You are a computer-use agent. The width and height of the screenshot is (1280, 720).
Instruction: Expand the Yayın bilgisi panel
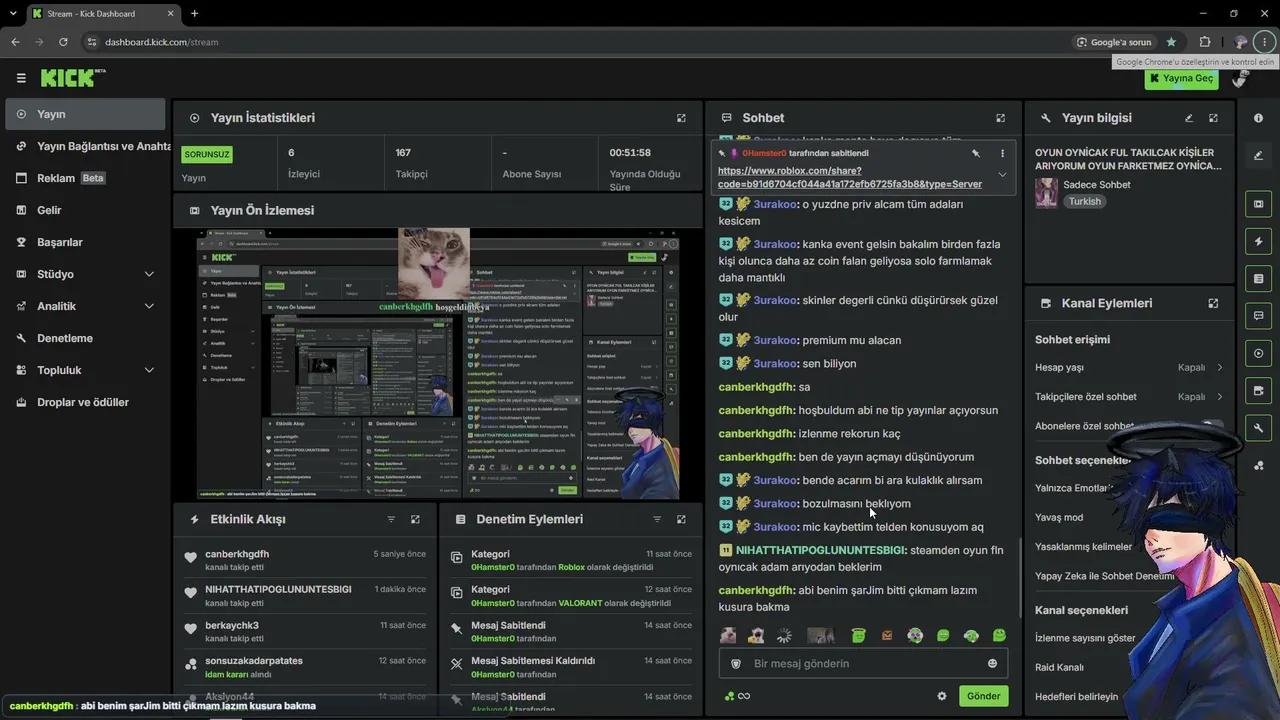coord(1213,118)
